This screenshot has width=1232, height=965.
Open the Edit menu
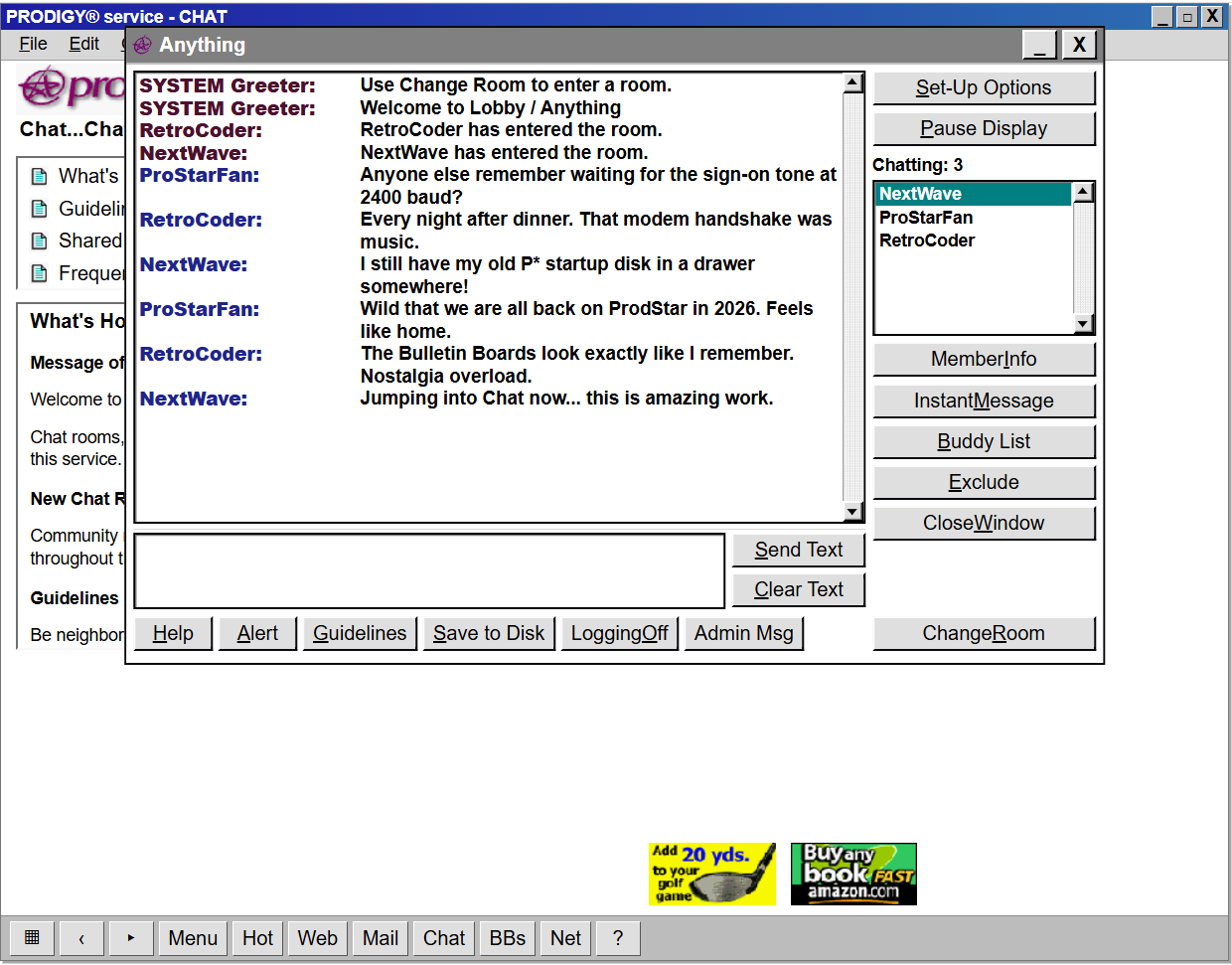[x=83, y=44]
